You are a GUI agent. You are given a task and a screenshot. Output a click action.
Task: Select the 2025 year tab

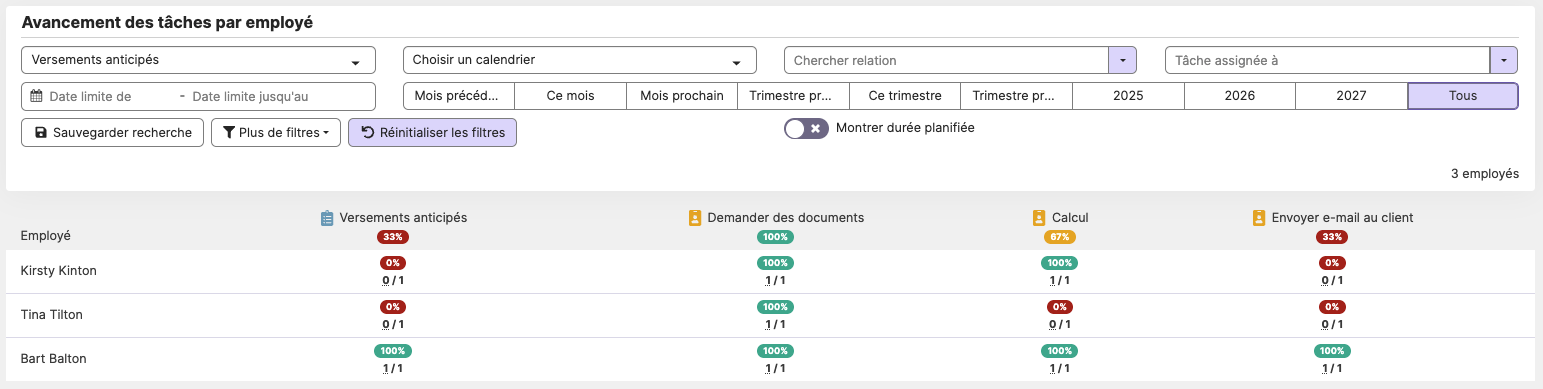pos(1128,96)
